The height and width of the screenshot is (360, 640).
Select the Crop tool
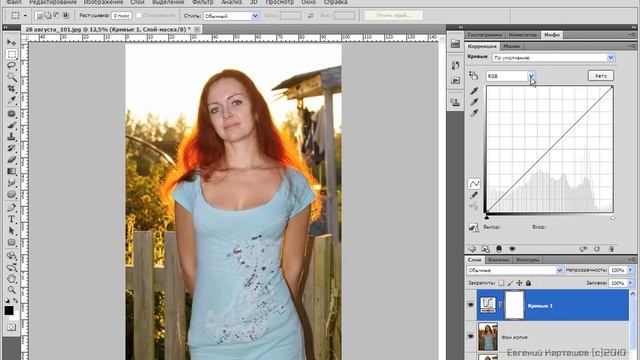[11, 89]
